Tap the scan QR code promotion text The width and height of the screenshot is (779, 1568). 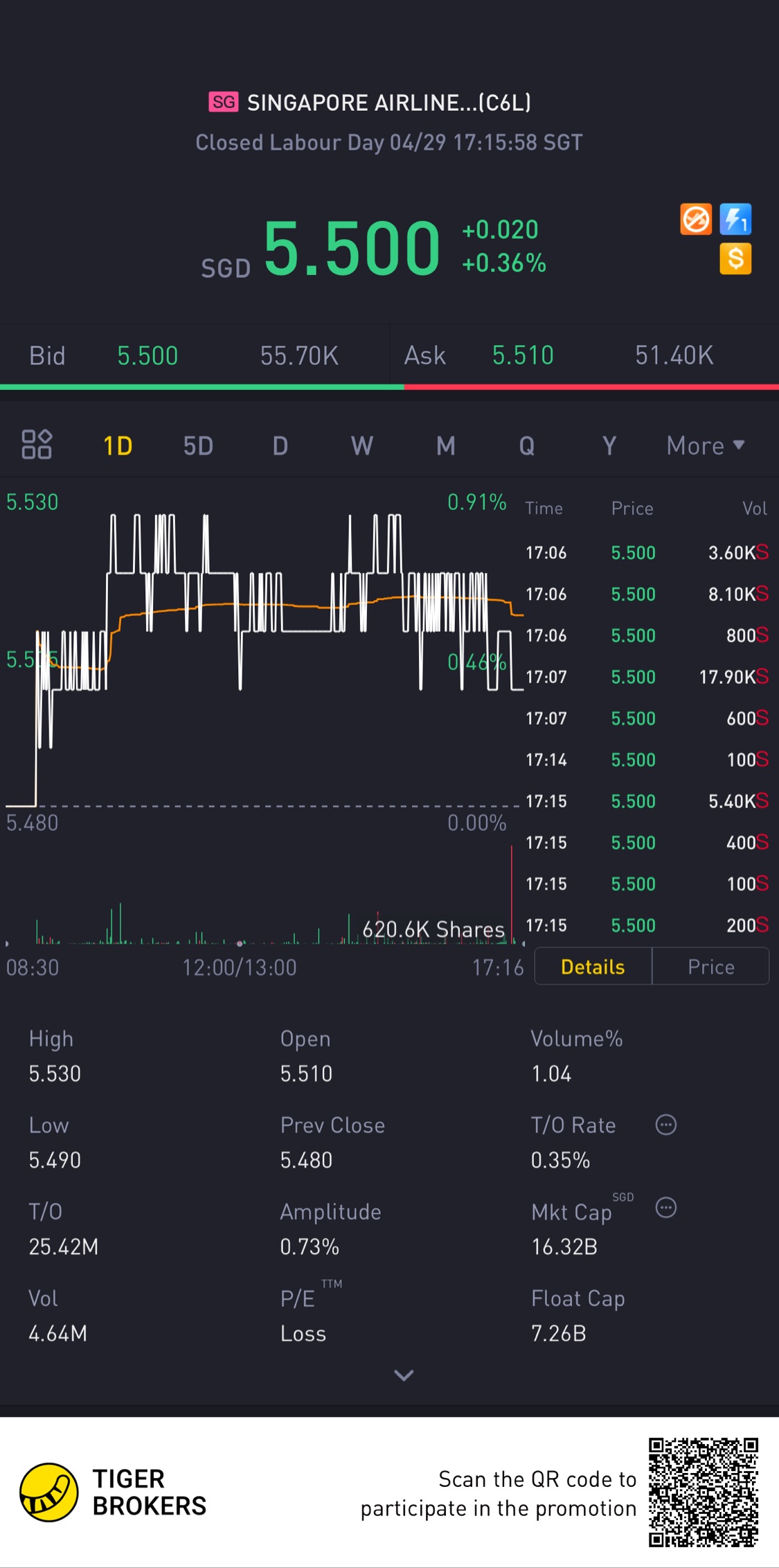[x=499, y=1493]
